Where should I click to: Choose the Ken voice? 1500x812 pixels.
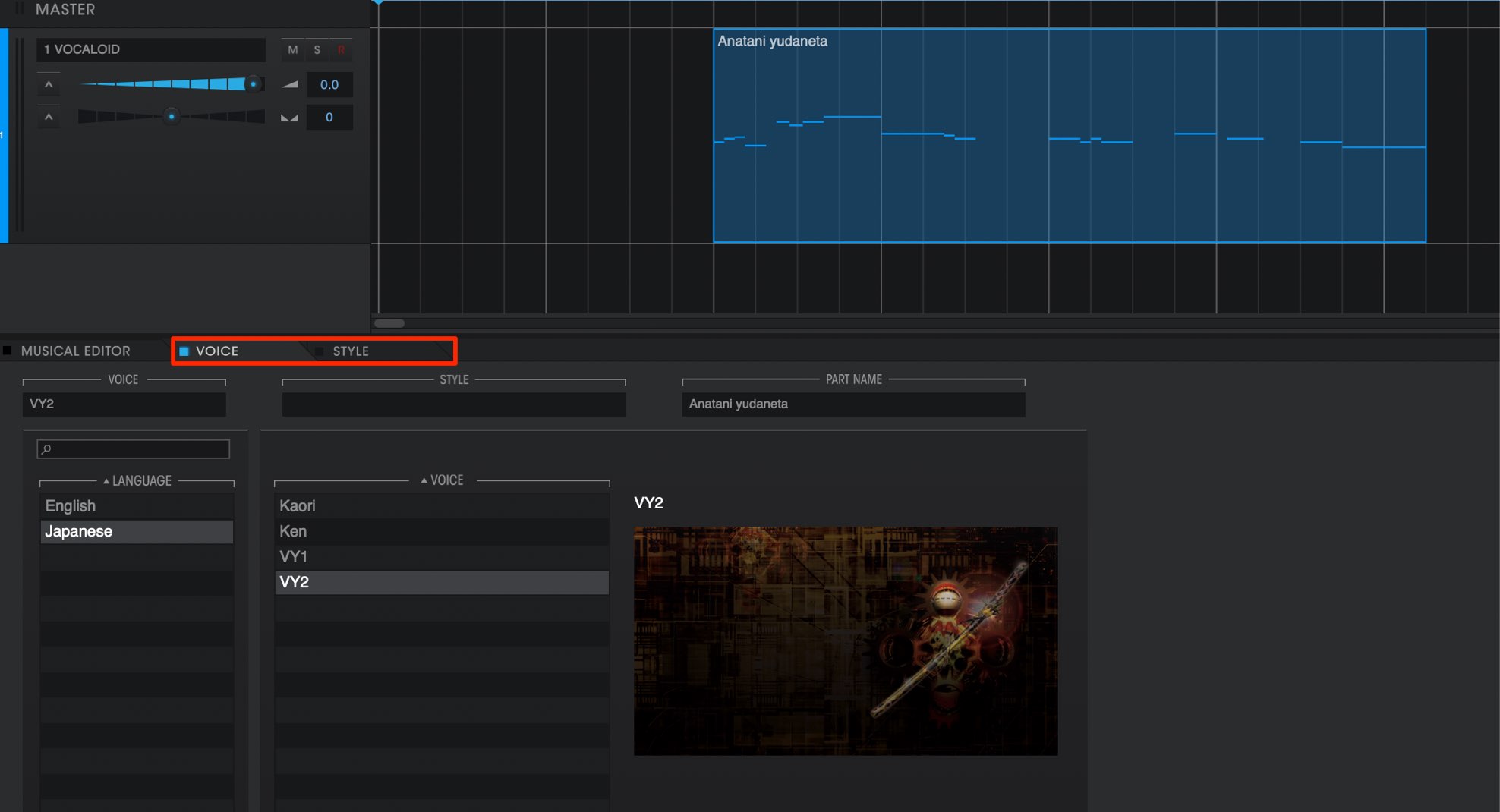point(442,531)
